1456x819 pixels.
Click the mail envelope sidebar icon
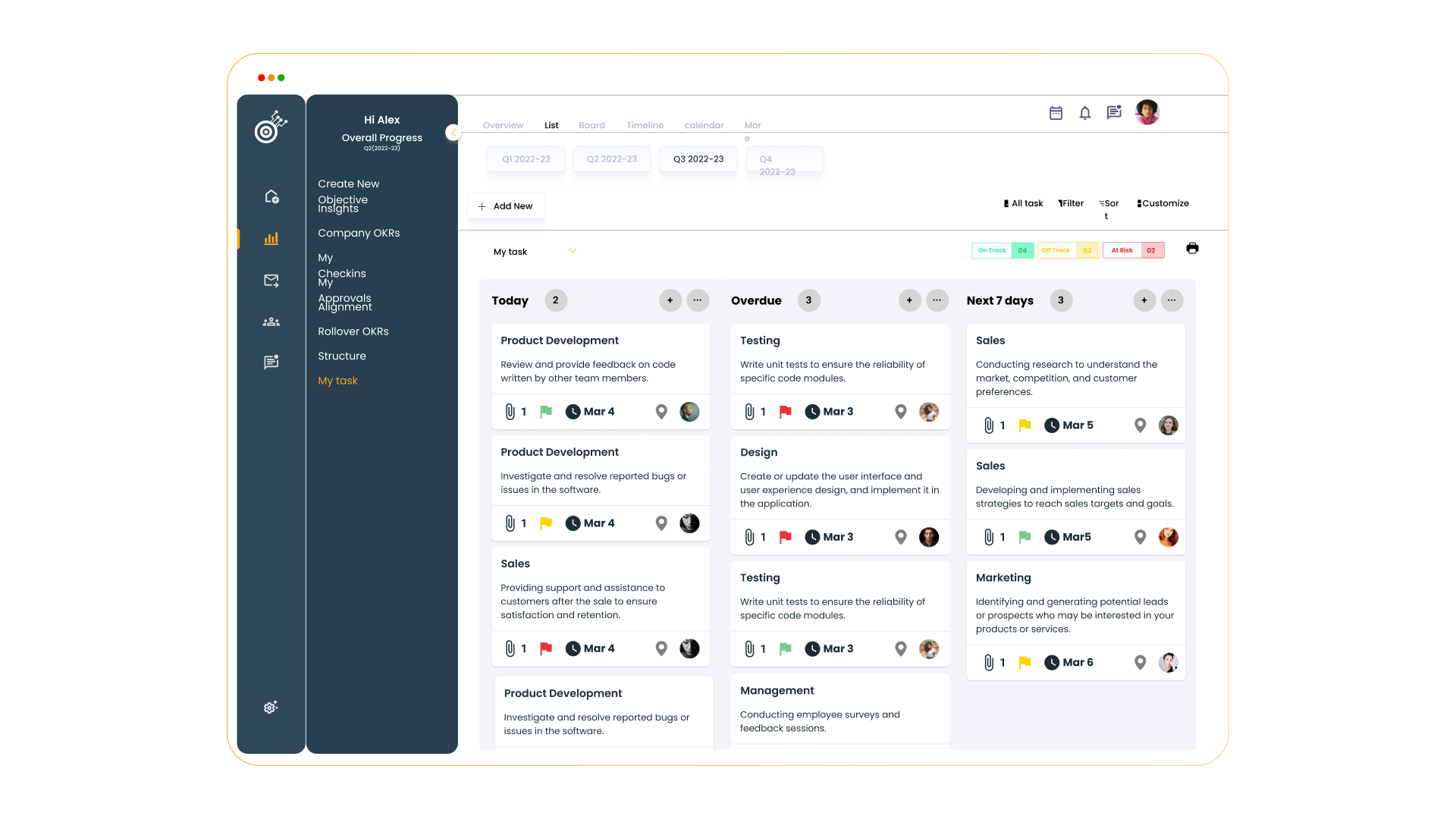(271, 281)
